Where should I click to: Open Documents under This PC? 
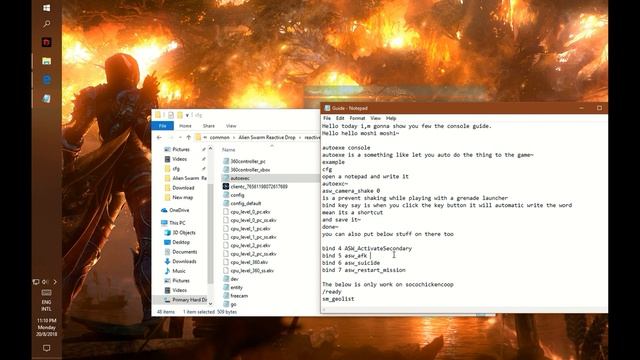click(x=184, y=252)
